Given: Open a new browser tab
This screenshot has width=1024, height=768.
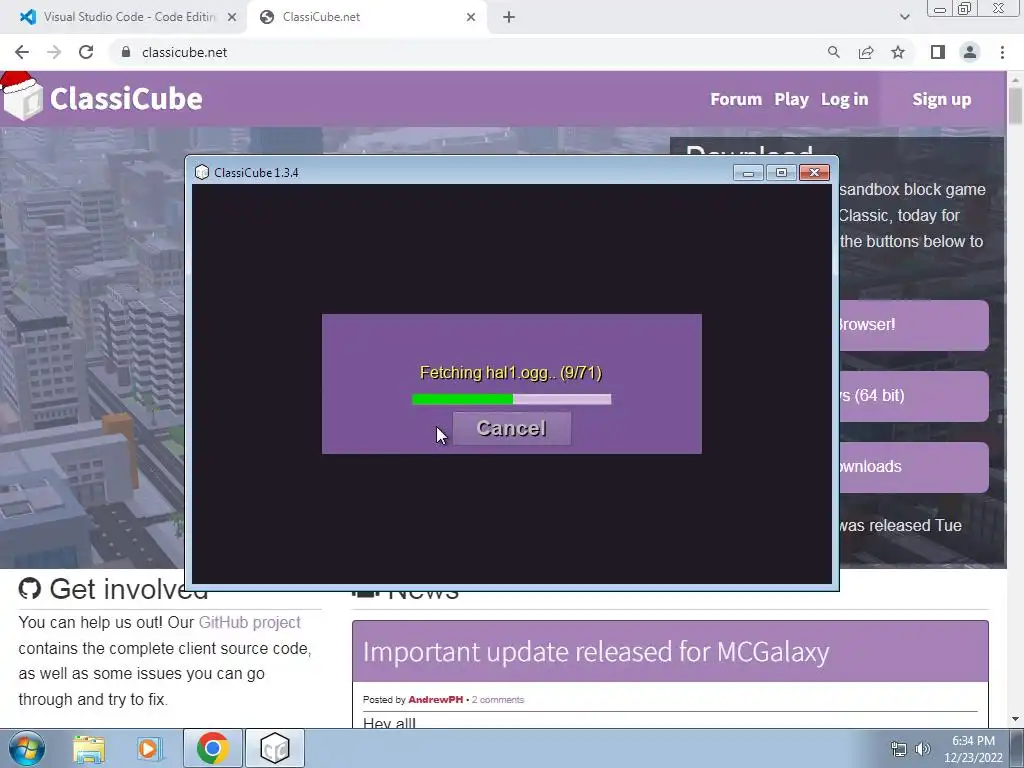Looking at the screenshot, I should tap(509, 17).
